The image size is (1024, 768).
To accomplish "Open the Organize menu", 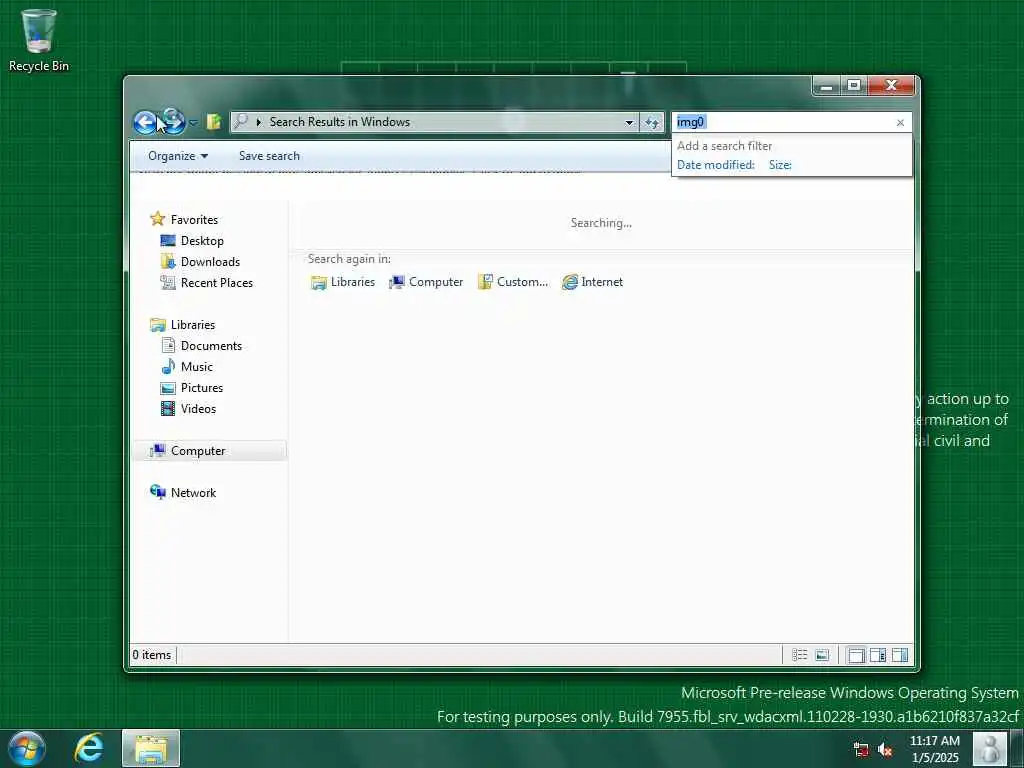I will [x=178, y=156].
